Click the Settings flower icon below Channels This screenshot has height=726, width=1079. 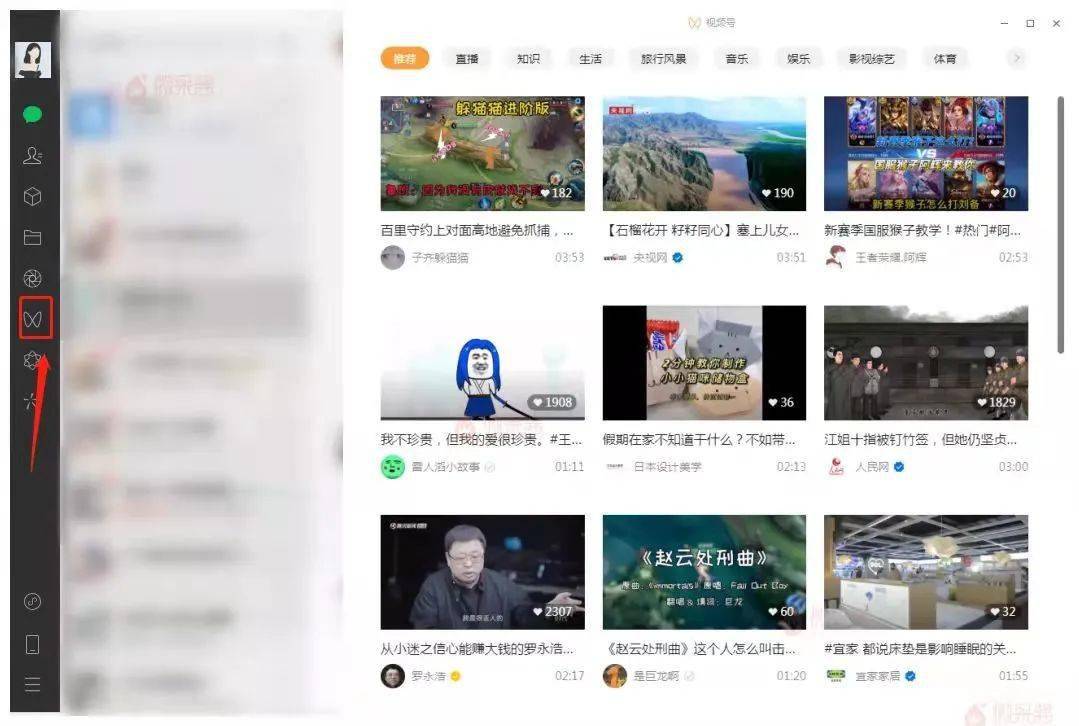point(33,360)
